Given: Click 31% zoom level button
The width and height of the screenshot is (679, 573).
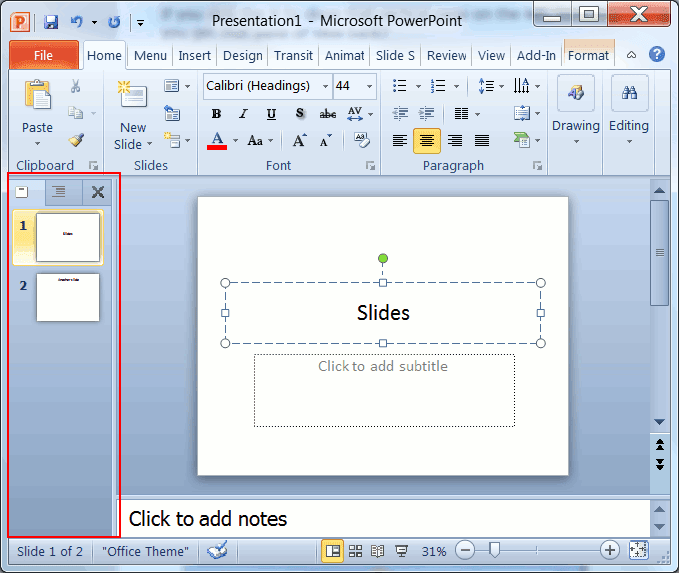Looking at the screenshot, I should click(434, 551).
